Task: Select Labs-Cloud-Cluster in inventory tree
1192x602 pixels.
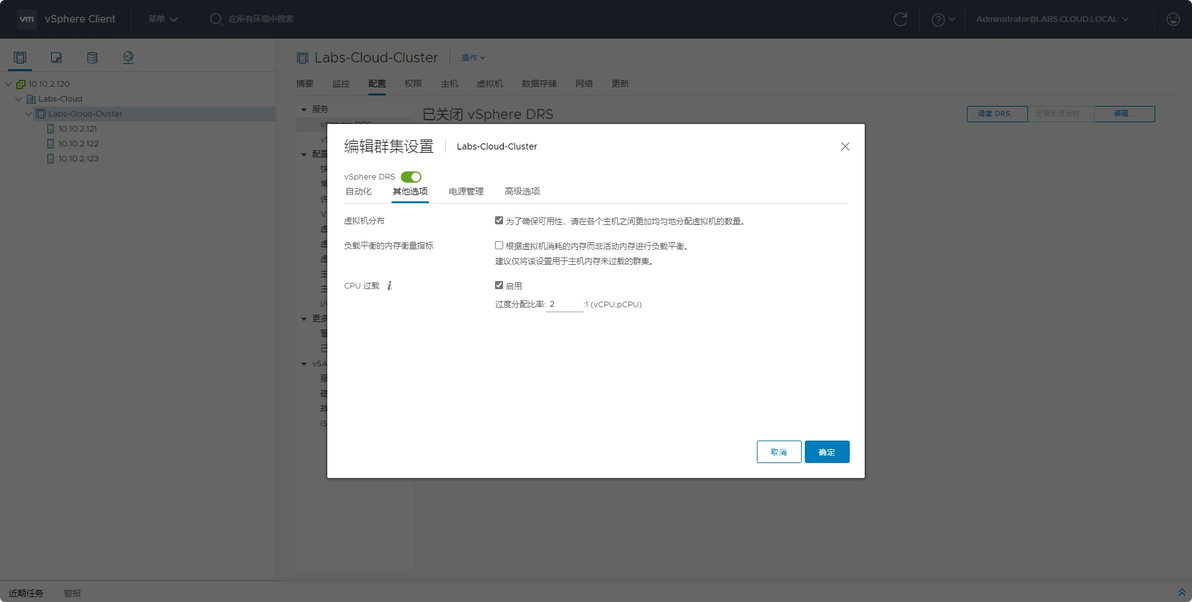Action: [x=85, y=114]
